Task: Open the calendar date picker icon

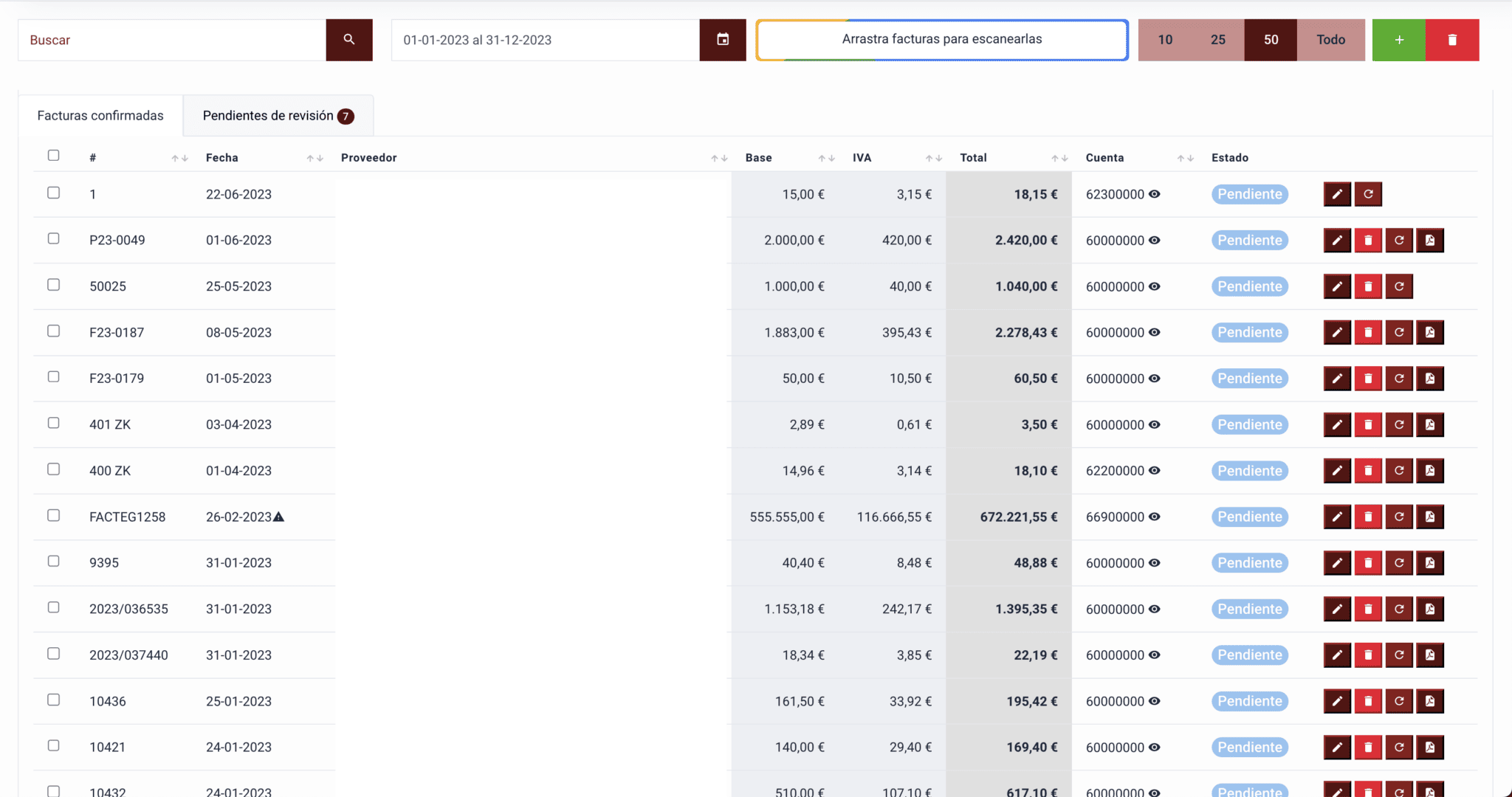Action: [x=722, y=40]
